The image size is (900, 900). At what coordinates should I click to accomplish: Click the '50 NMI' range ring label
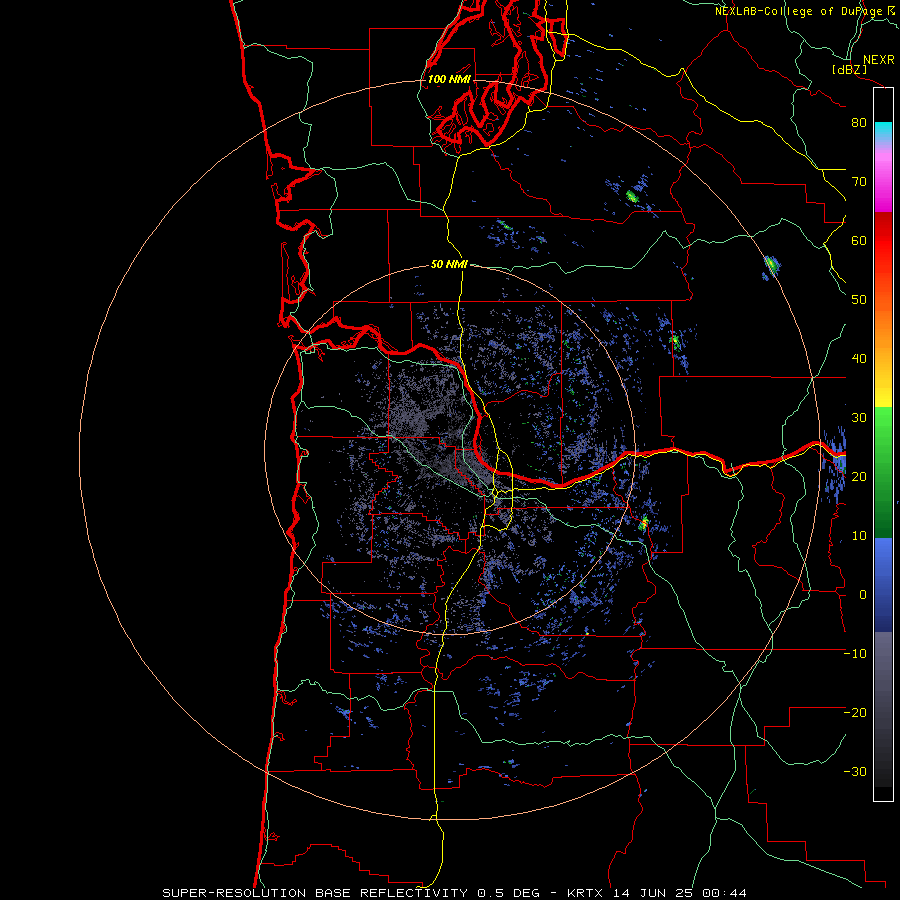(449, 265)
